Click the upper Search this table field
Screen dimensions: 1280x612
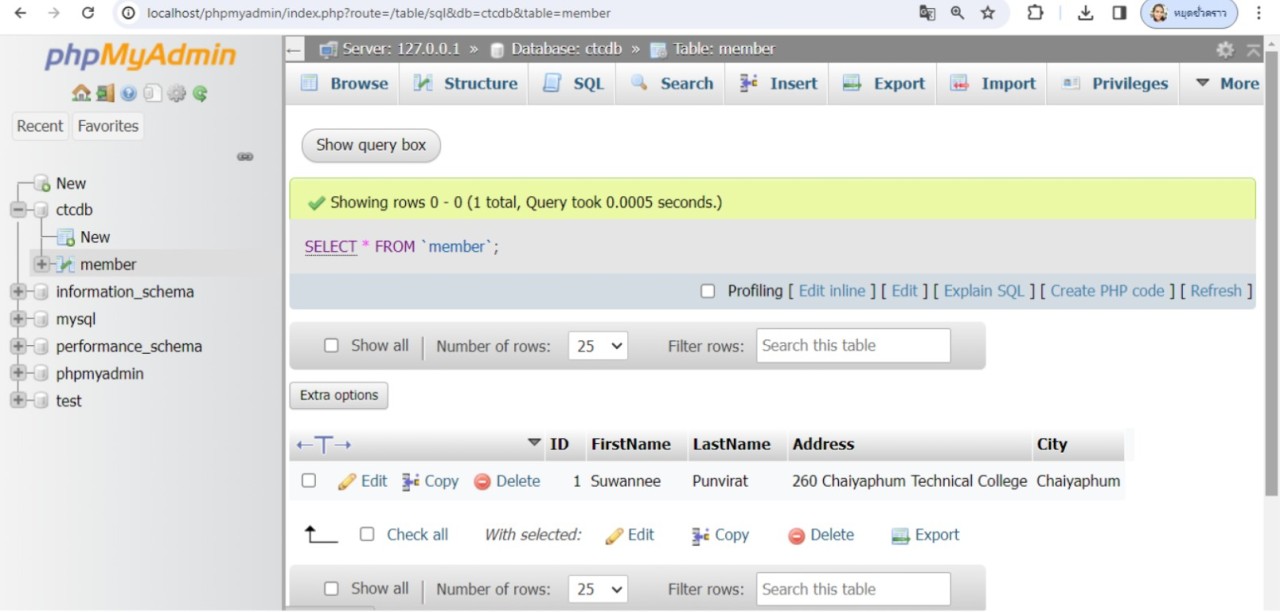click(x=853, y=346)
